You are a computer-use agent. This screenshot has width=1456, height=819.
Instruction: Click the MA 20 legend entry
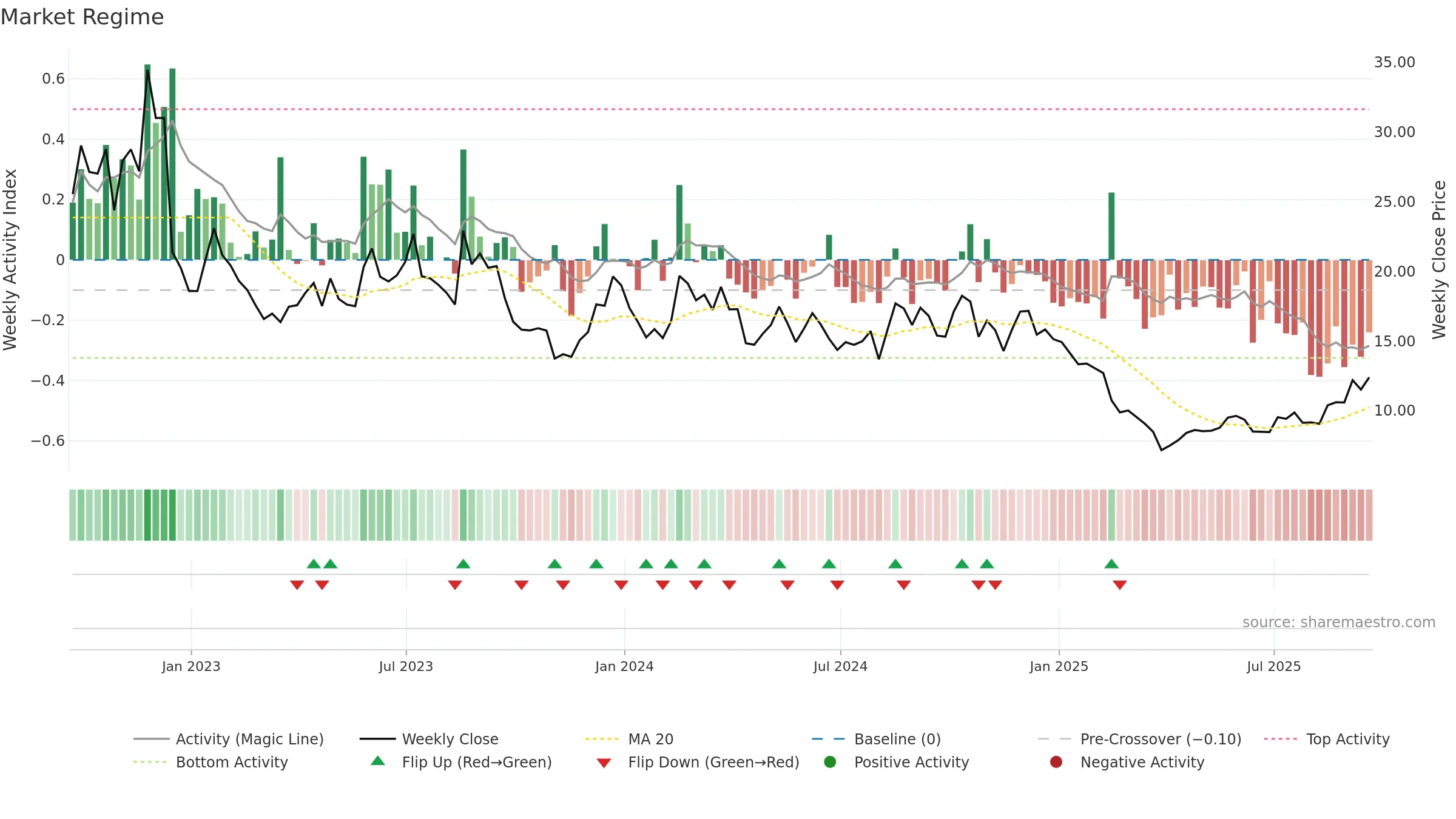click(x=629, y=739)
